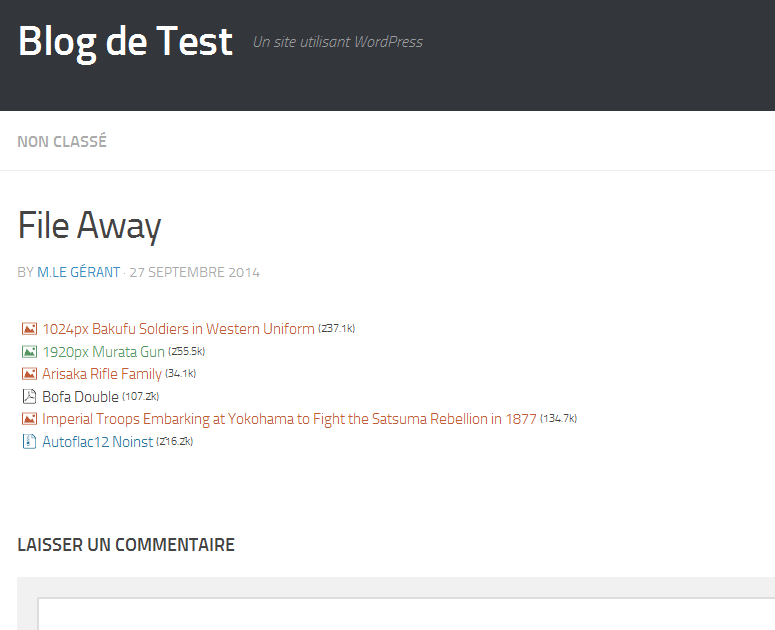
Task: Download the Autoflac12 Noinst archive
Action: click(97, 441)
